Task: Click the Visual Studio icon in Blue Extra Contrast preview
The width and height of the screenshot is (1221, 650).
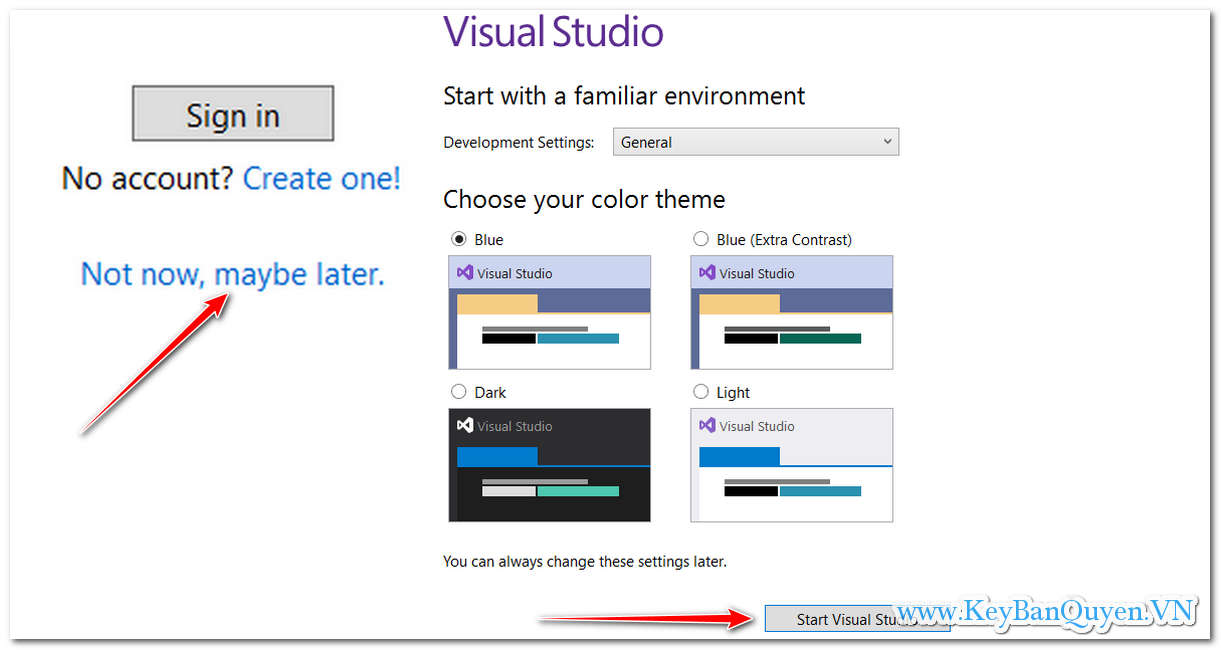Action: pos(706,271)
